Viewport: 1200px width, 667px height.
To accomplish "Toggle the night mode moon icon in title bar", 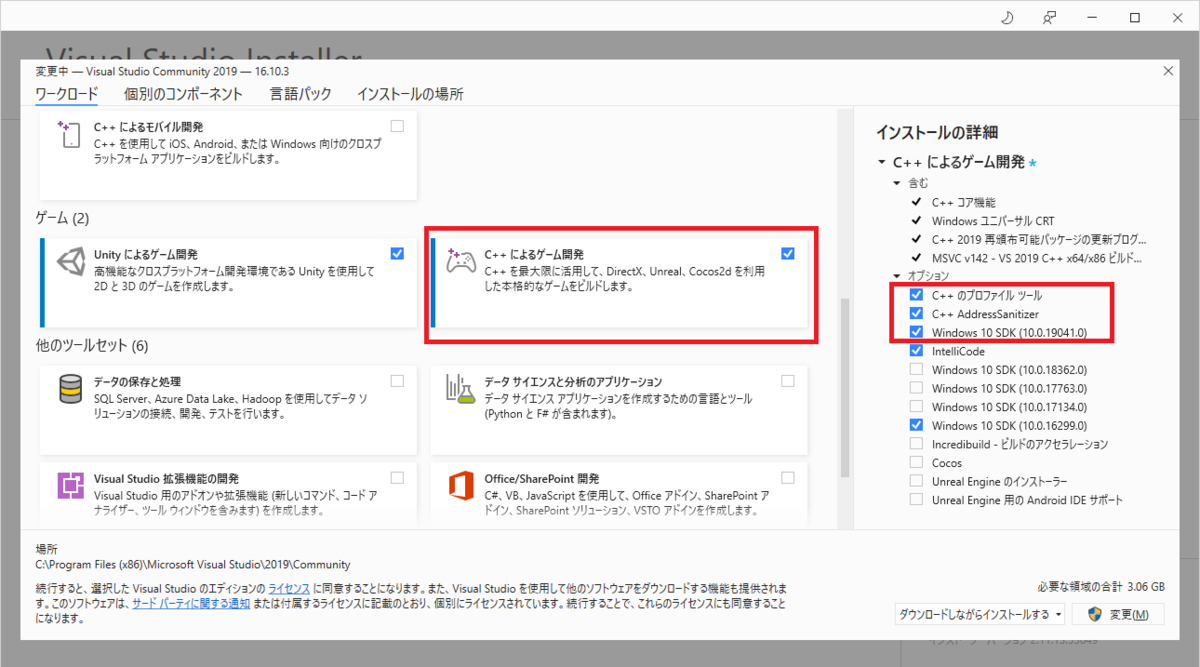I will pos(1006,18).
